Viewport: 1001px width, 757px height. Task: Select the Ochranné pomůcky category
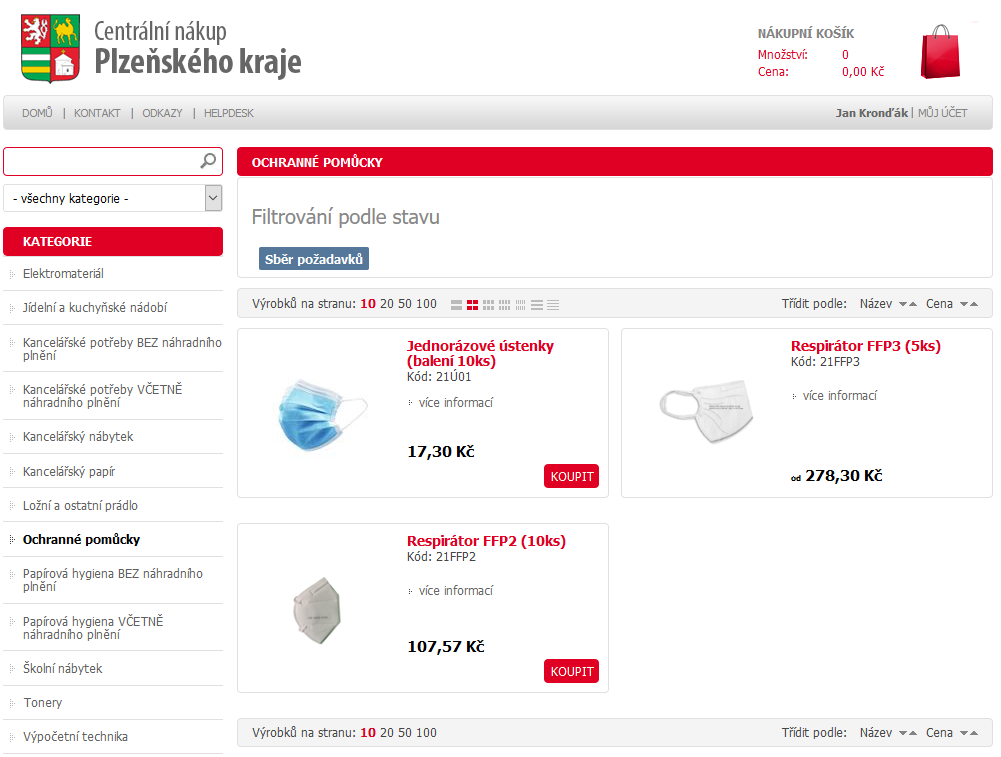pyautogui.click(x=81, y=539)
